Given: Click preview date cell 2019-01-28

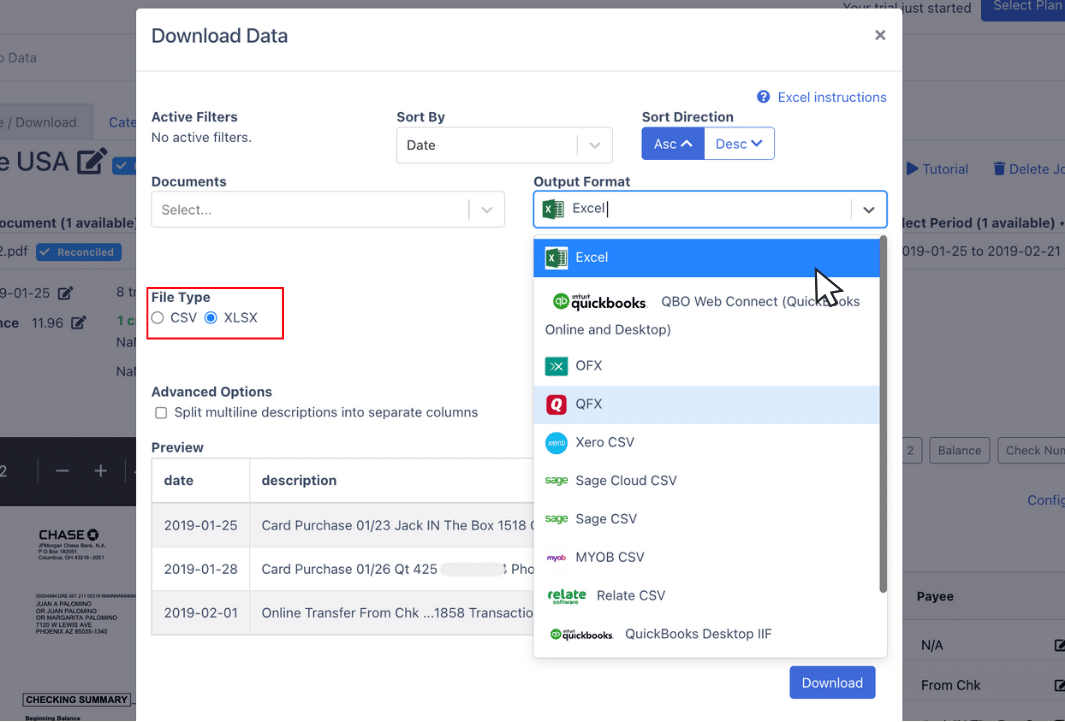Looking at the screenshot, I should tap(200, 569).
